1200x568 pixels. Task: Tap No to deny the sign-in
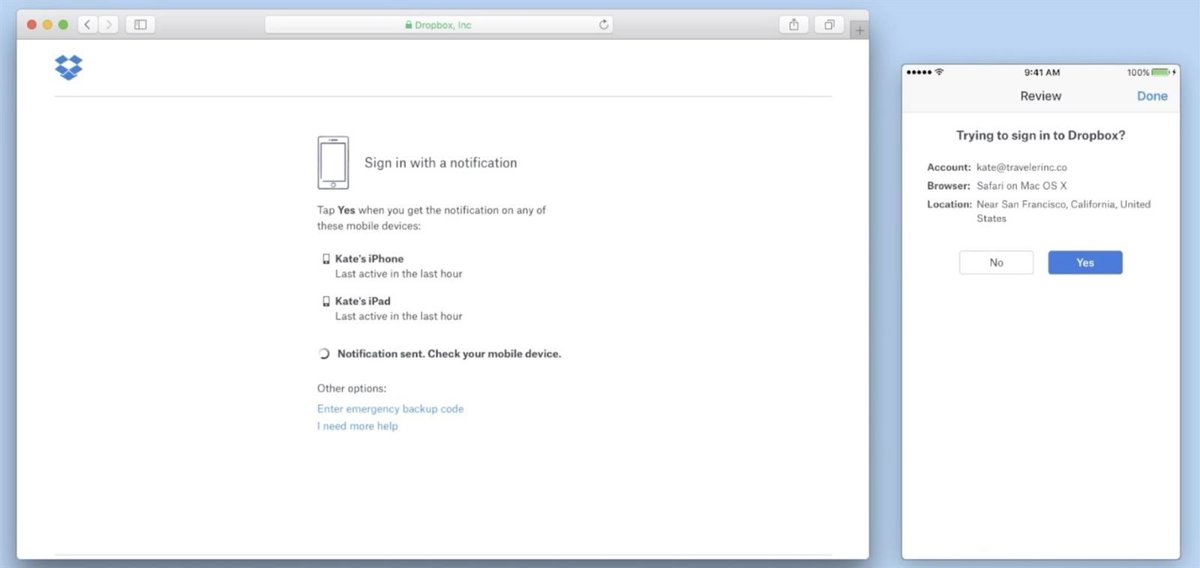tap(996, 263)
